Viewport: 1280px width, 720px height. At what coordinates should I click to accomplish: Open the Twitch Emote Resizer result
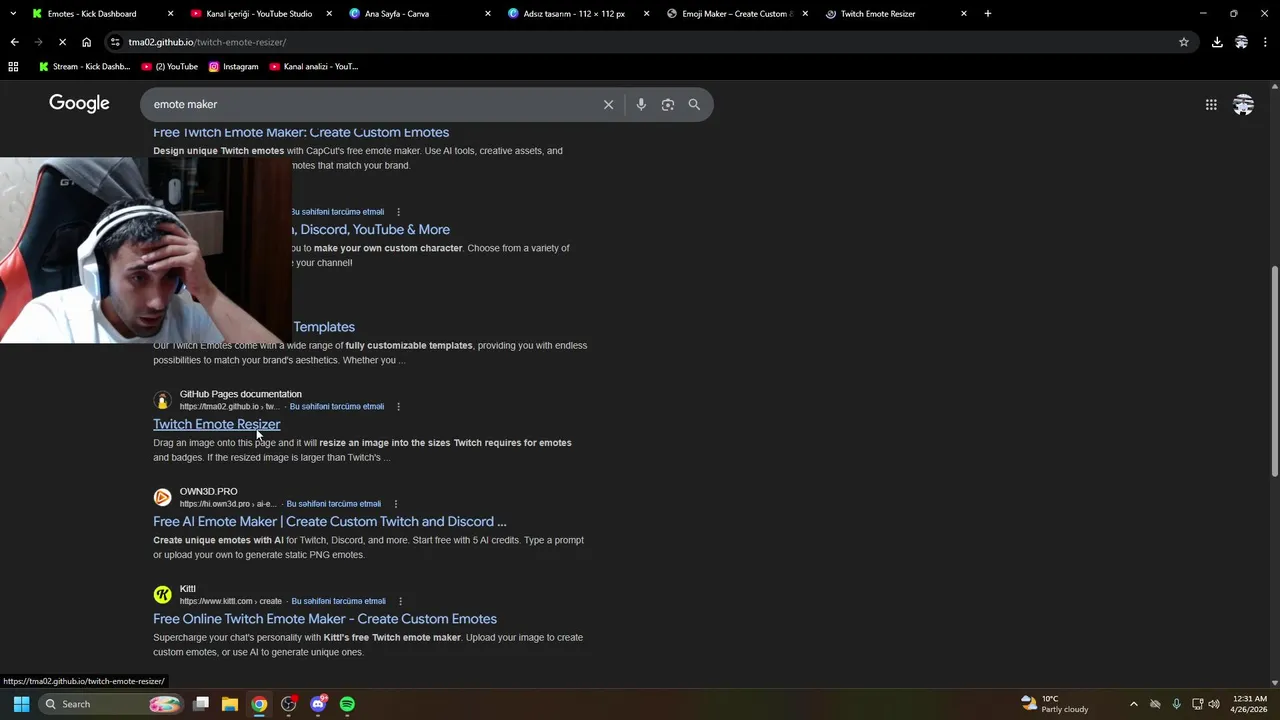pyautogui.click(x=216, y=424)
